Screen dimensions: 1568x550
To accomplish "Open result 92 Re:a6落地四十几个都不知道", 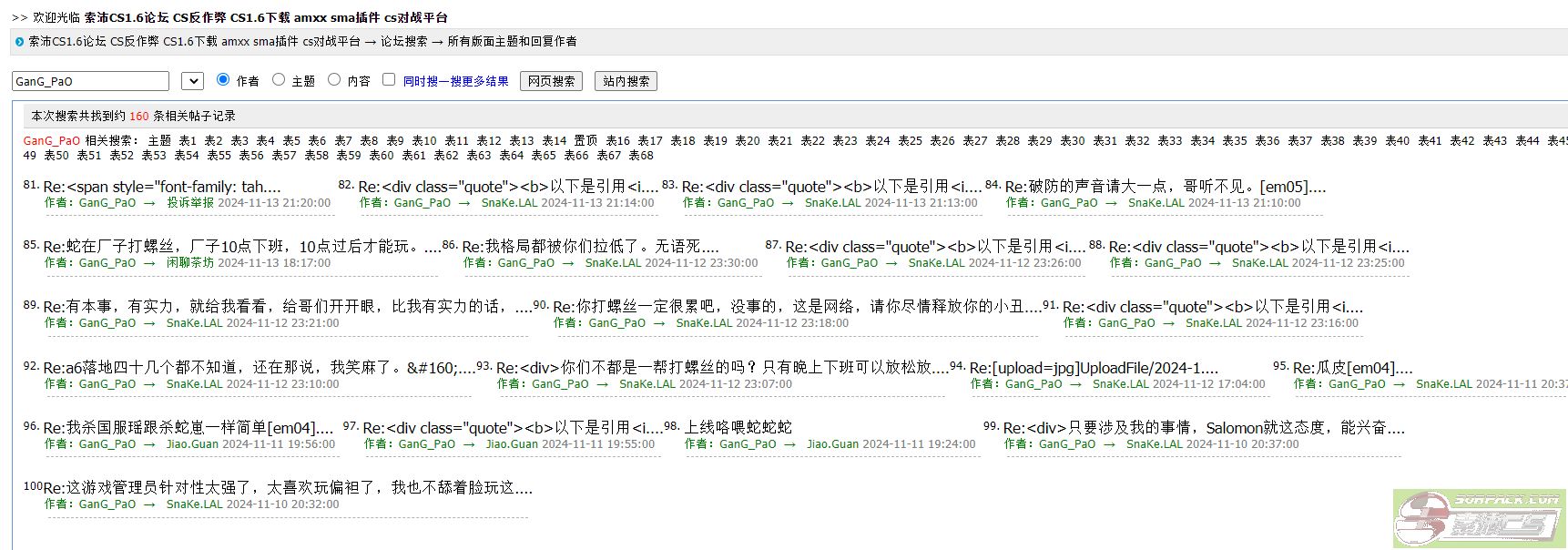I will [x=260, y=368].
